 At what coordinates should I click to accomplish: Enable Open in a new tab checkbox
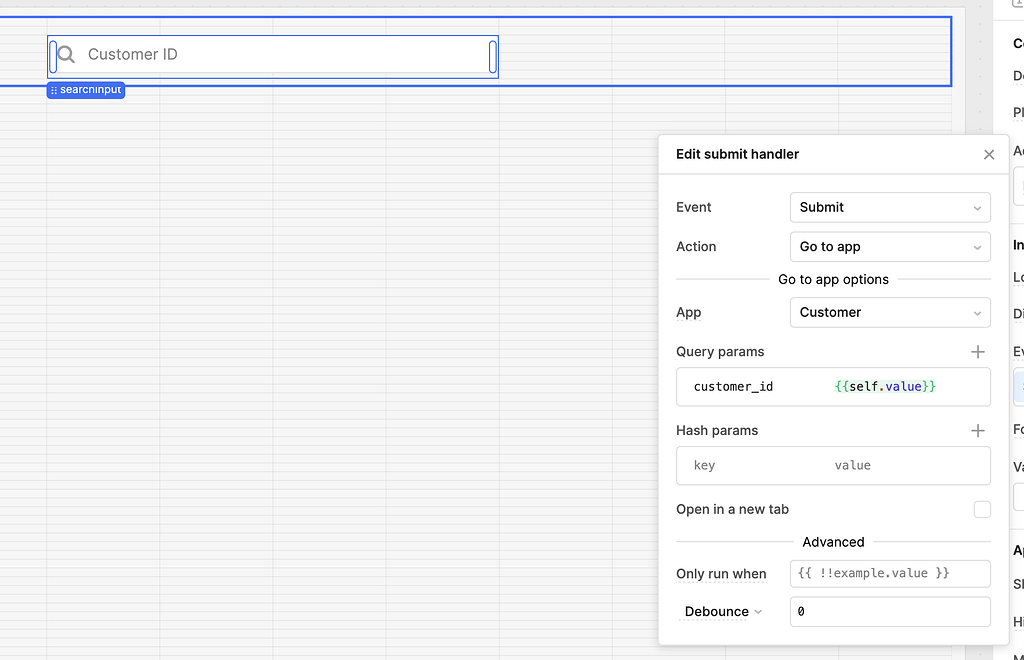tap(982, 510)
